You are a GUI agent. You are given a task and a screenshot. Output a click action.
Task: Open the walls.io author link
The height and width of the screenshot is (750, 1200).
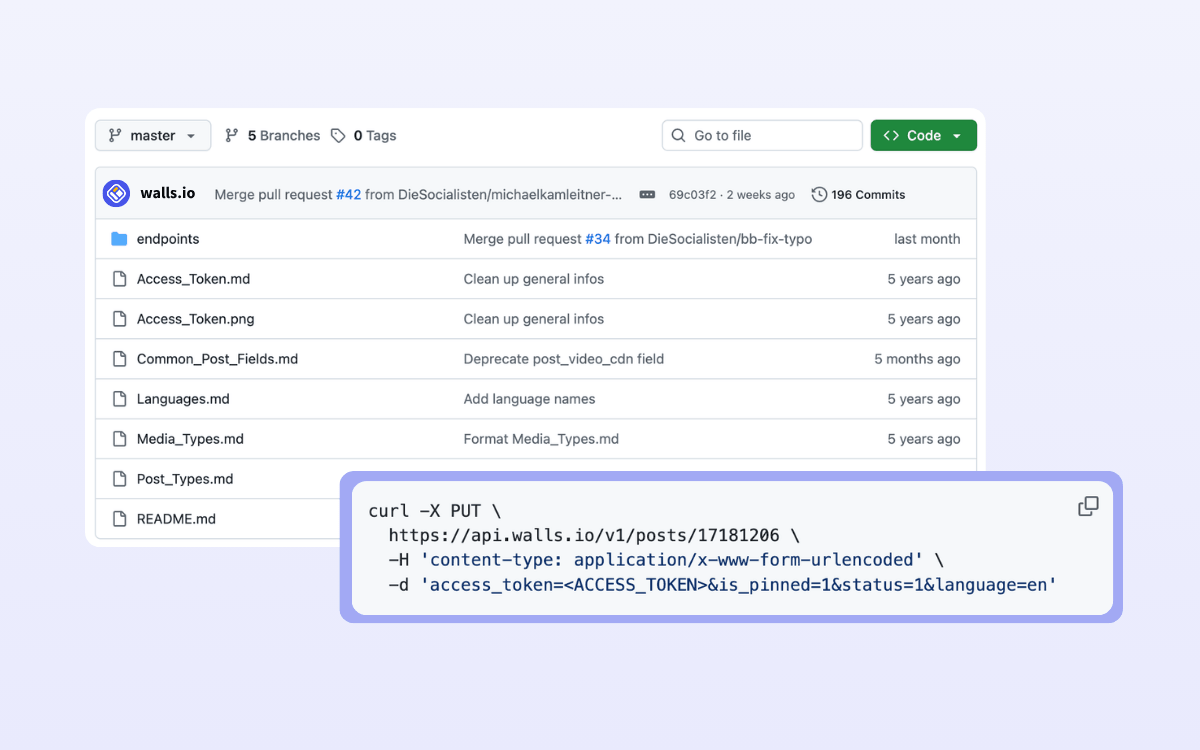tap(168, 193)
